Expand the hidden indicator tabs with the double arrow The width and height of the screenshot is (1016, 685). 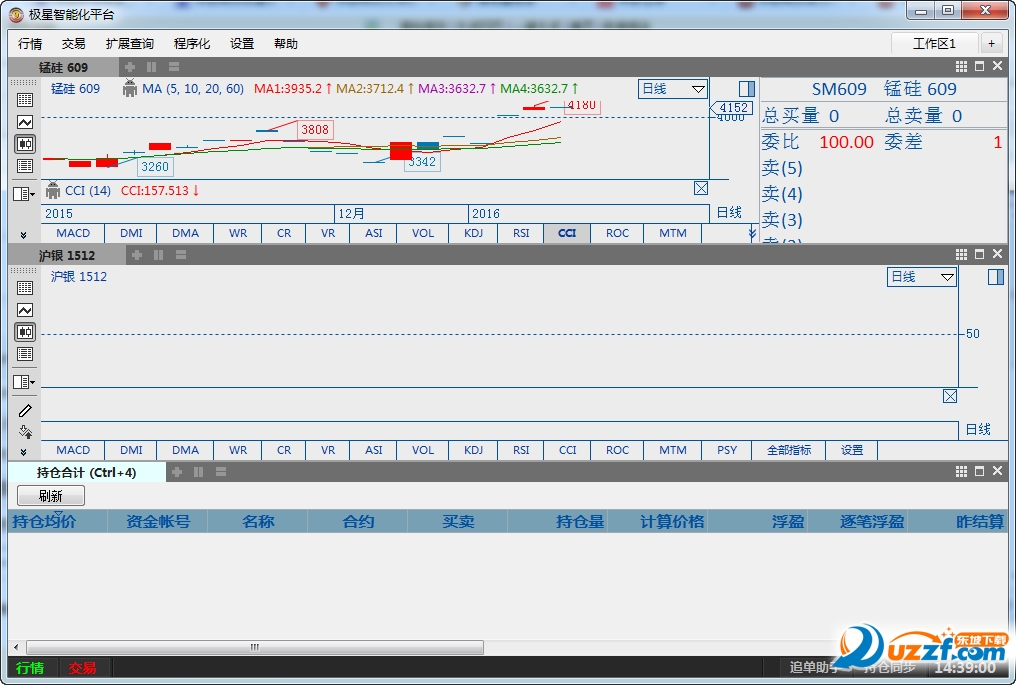pos(752,233)
